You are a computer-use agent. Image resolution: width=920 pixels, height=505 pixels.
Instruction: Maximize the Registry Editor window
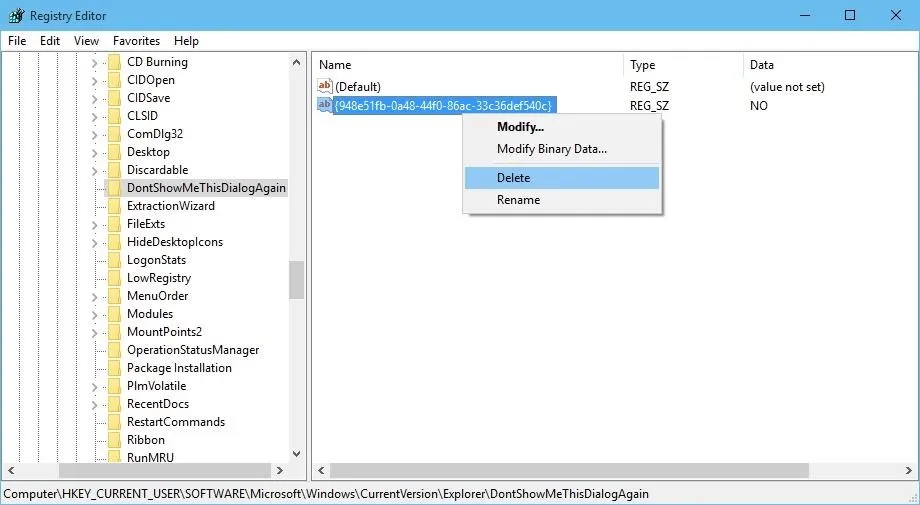click(x=850, y=15)
